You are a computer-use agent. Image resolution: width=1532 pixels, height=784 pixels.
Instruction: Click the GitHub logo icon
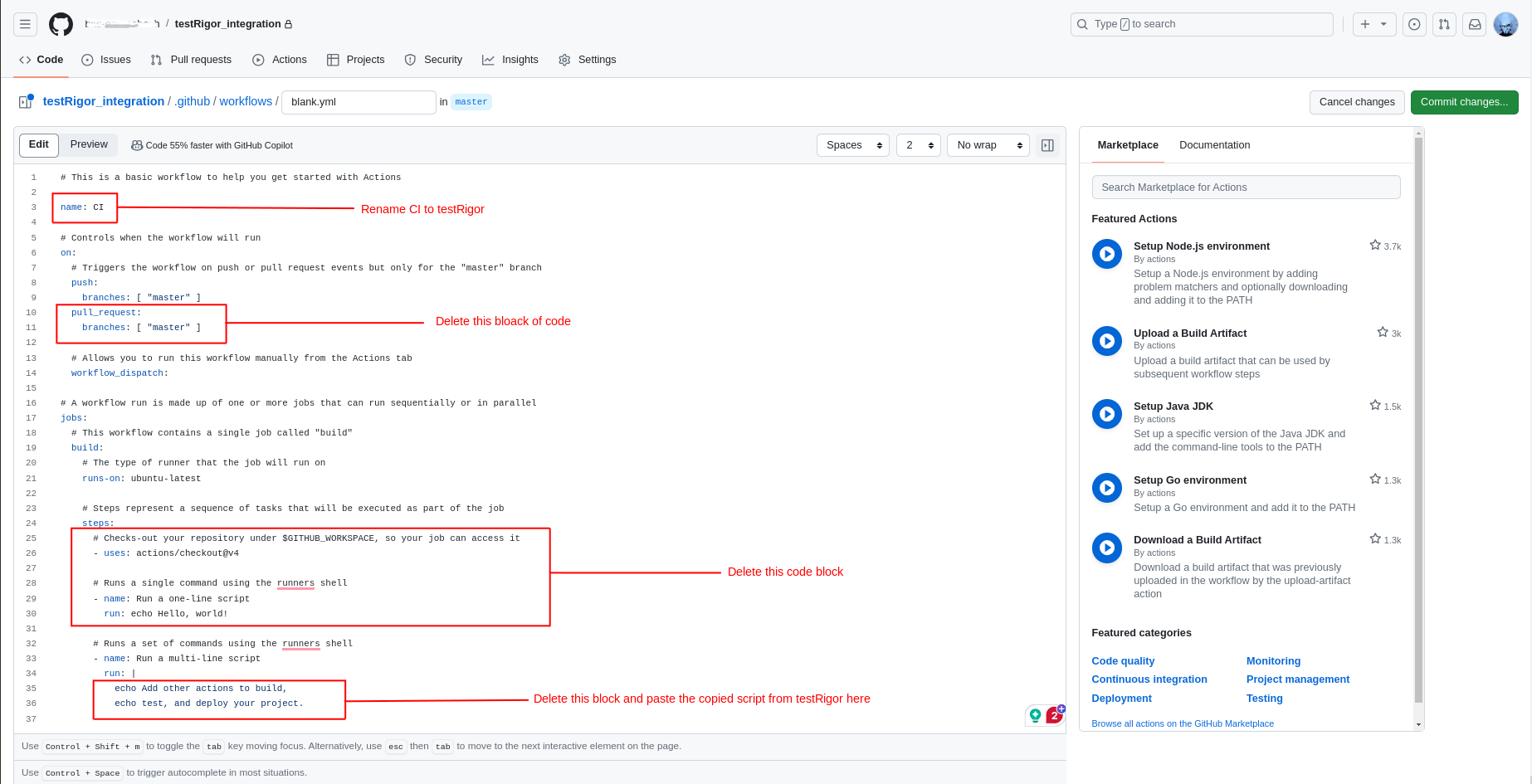coord(61,24)
